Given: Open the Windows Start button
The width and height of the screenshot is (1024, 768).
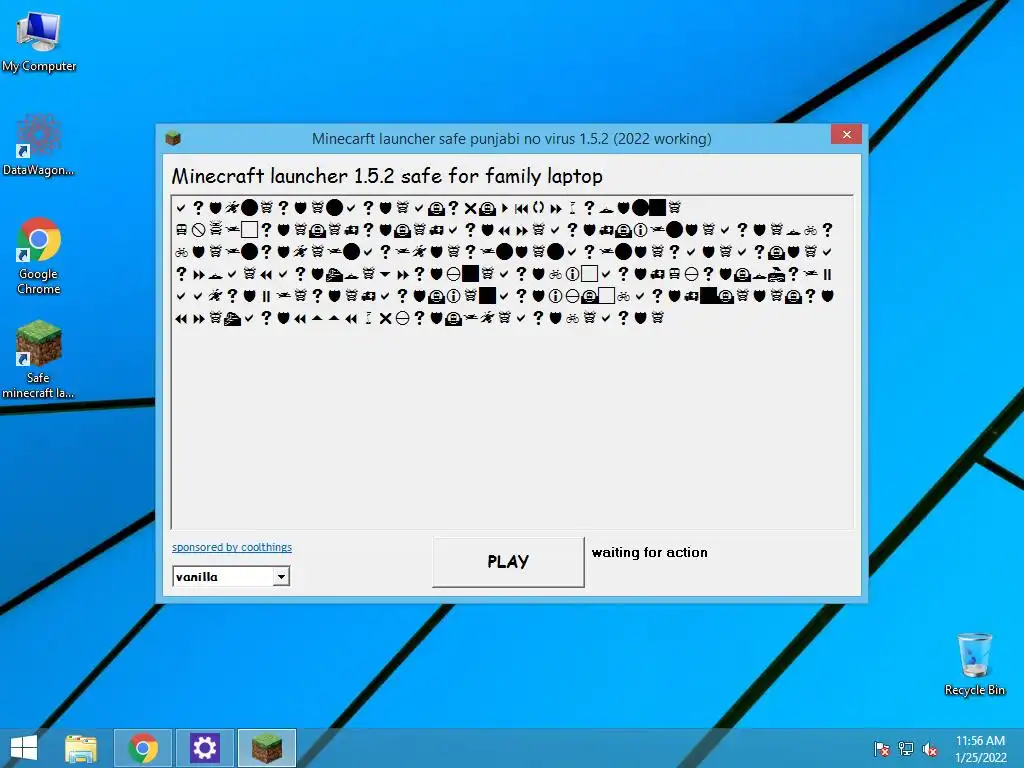Looking at the screenshot, I should (x=24, y=748).
